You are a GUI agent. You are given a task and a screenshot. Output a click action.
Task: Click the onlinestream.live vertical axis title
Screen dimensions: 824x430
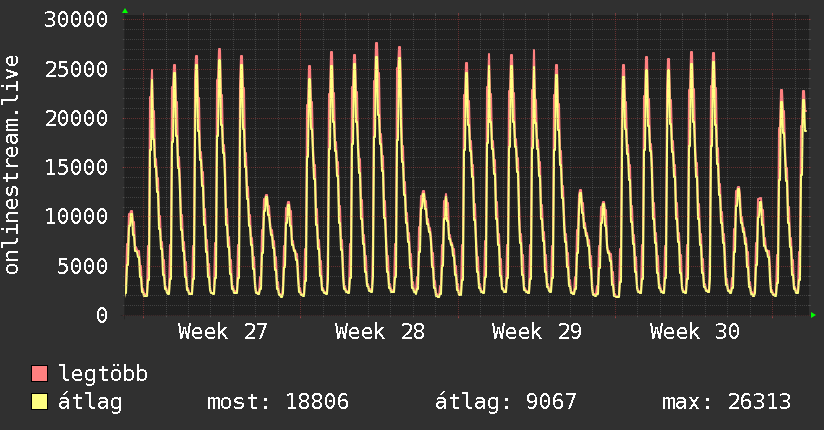[x=12, y=165]
